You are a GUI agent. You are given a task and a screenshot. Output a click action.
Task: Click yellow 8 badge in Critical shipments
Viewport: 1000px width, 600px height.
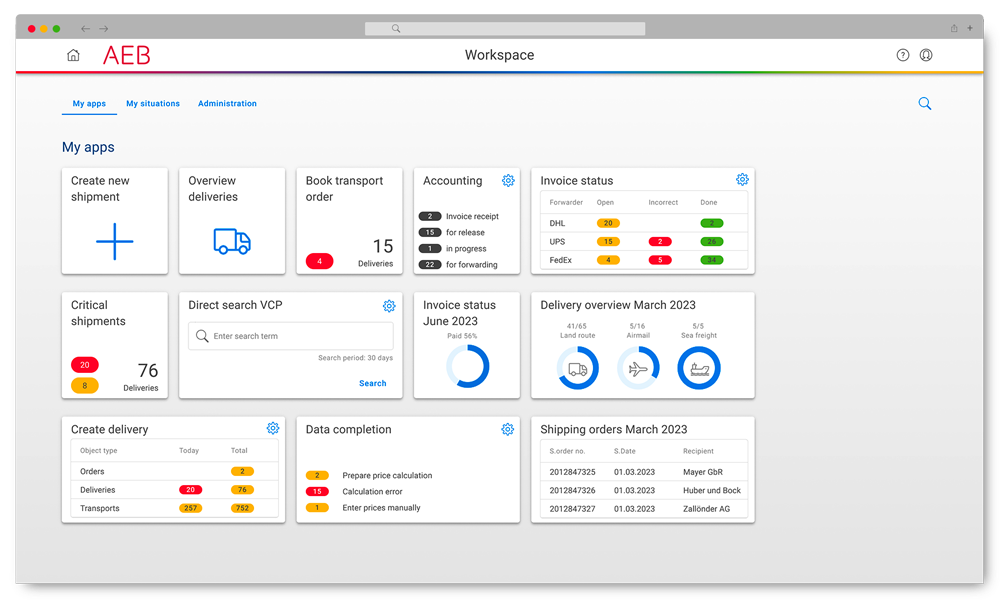click(85, 385)
